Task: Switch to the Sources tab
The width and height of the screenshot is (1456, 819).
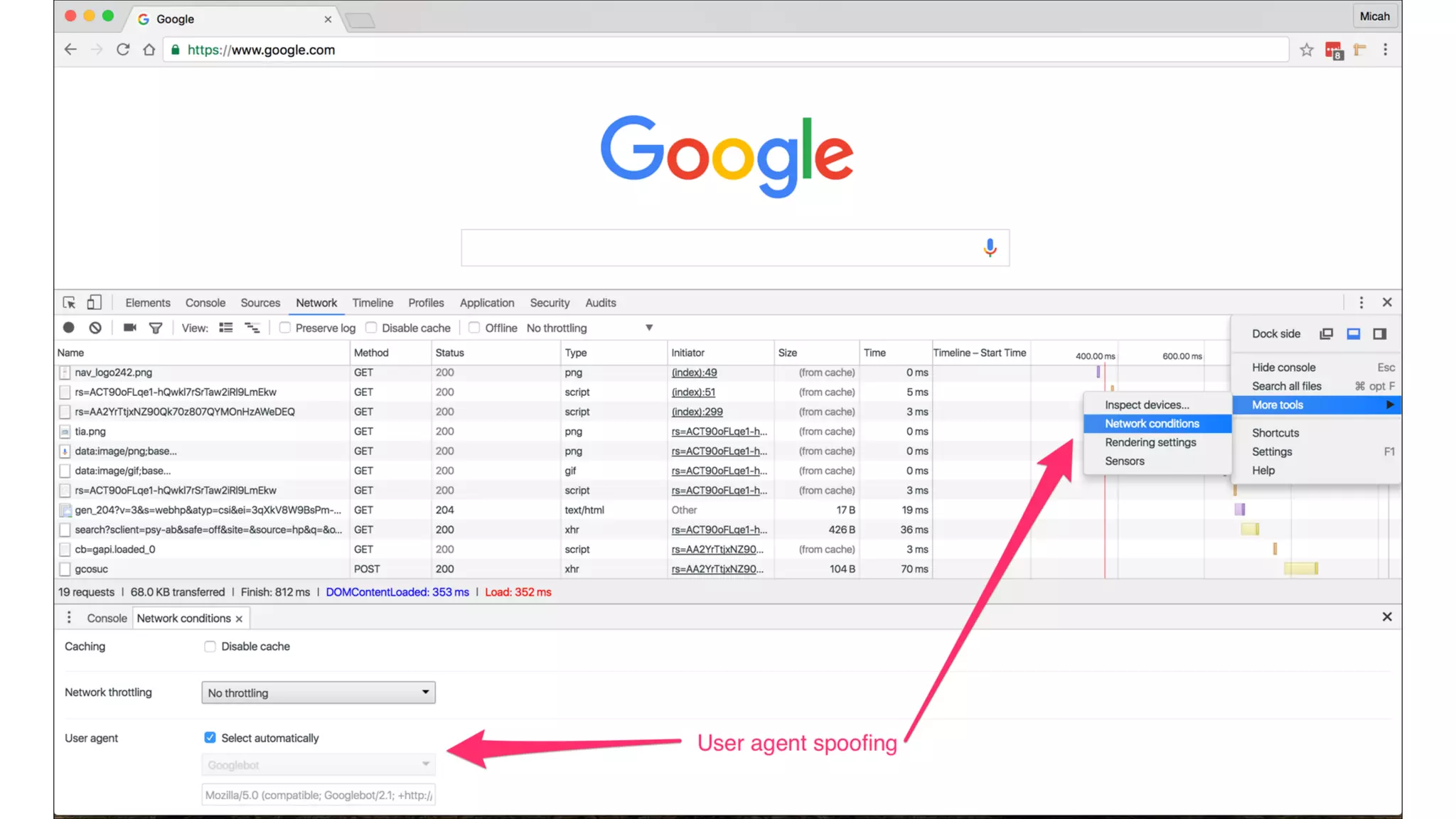Action: [x=260, y=303]
